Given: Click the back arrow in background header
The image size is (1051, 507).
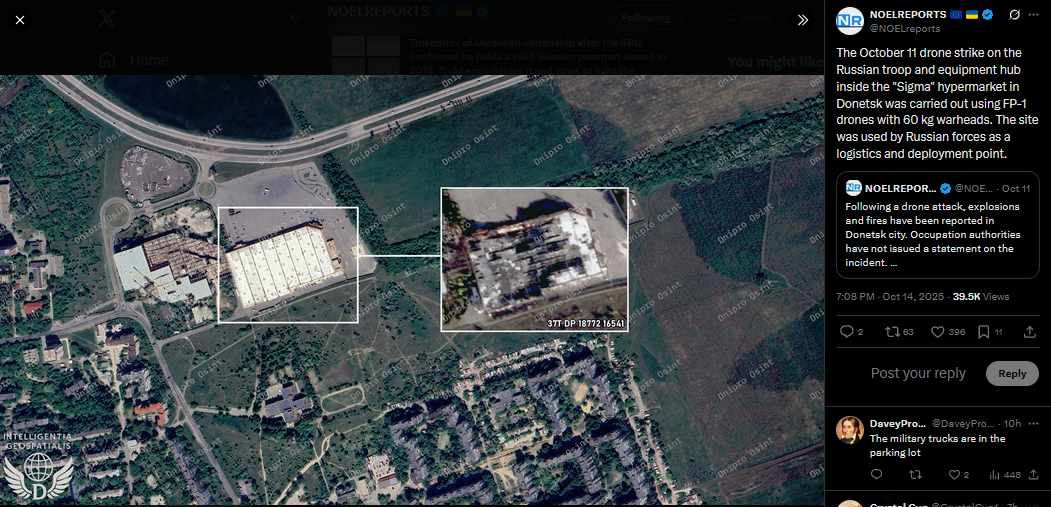Looking at the screenshot, I should pyautogui.click(x=295, y=18).
